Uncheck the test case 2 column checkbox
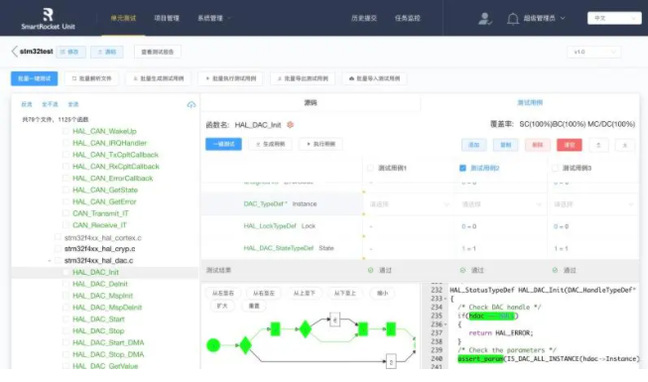Viewport: 648px width, 382px height. (x=463, y=168)
